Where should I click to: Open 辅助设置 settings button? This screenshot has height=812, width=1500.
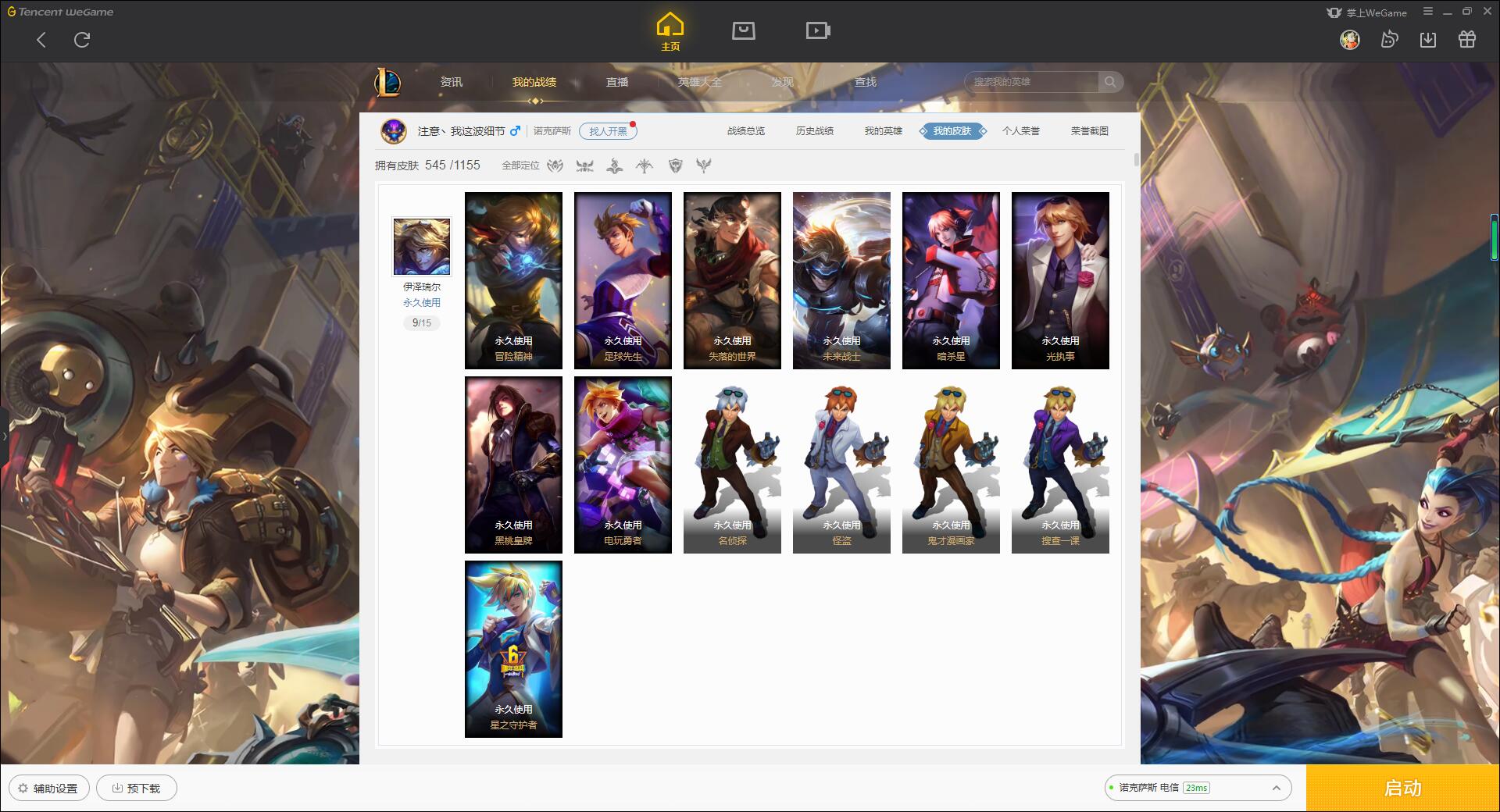48,788
